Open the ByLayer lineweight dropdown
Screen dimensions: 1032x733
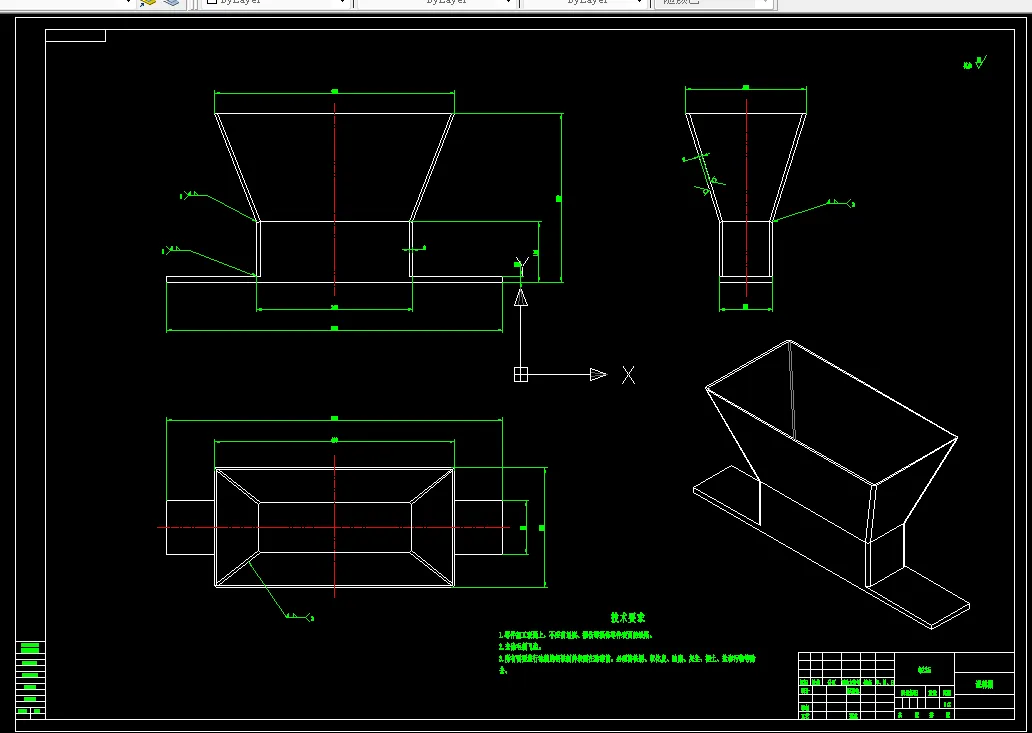coord(584,3)
